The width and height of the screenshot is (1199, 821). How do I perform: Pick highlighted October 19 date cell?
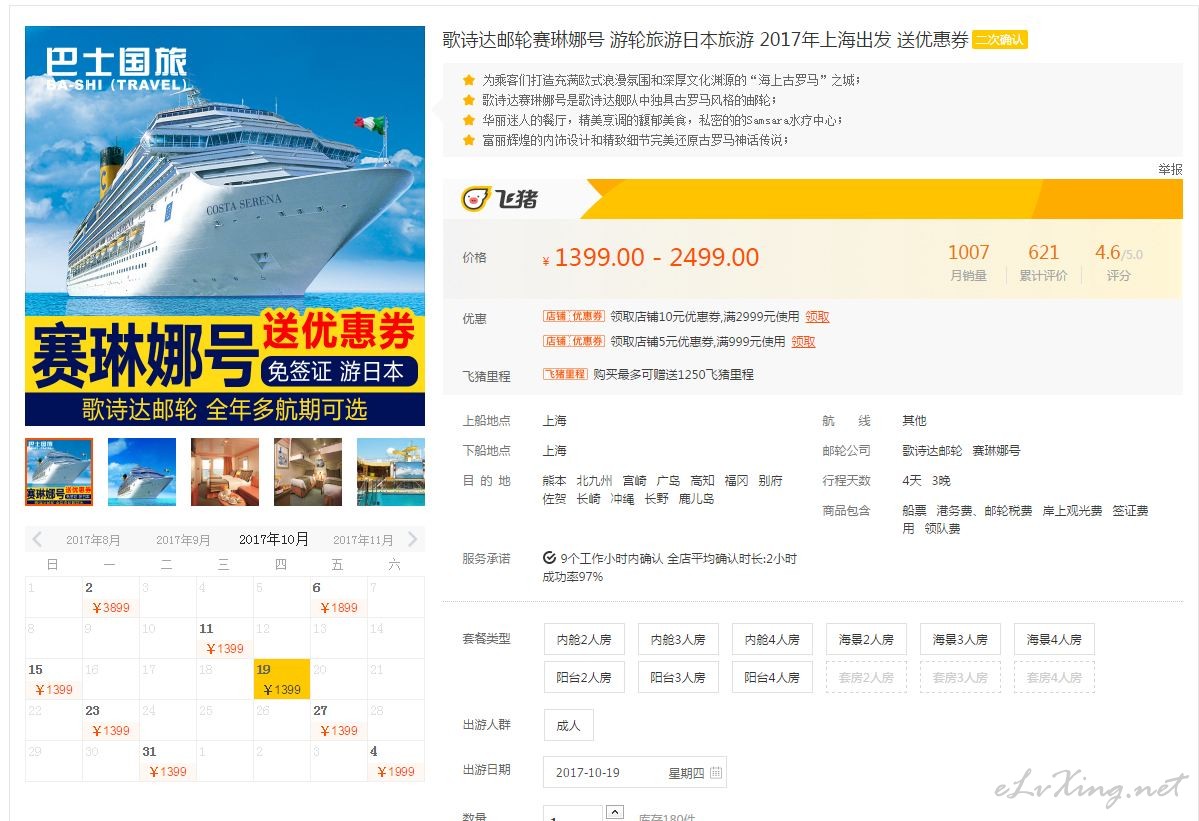pyautogui.click(x=281, y=679)
